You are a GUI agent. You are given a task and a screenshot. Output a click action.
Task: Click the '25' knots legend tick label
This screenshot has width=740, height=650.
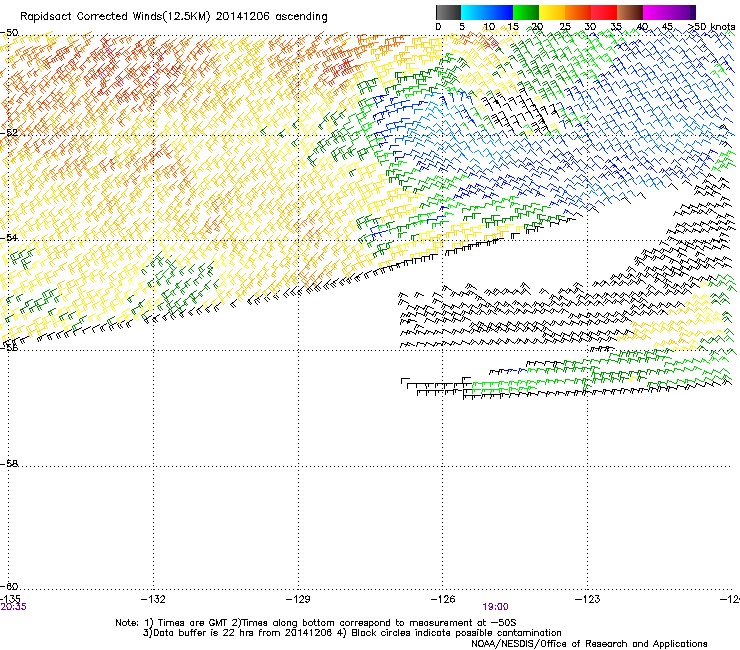(565, 27)
